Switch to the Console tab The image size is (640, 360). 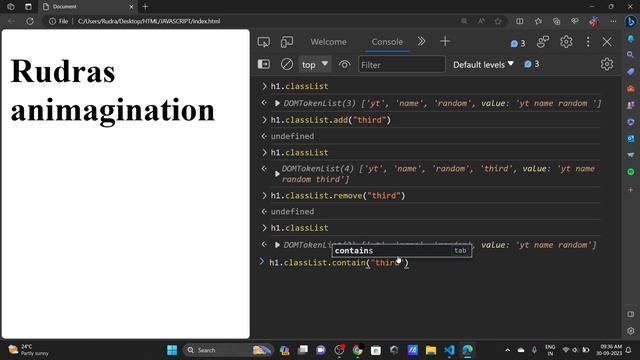pos(387,42)
